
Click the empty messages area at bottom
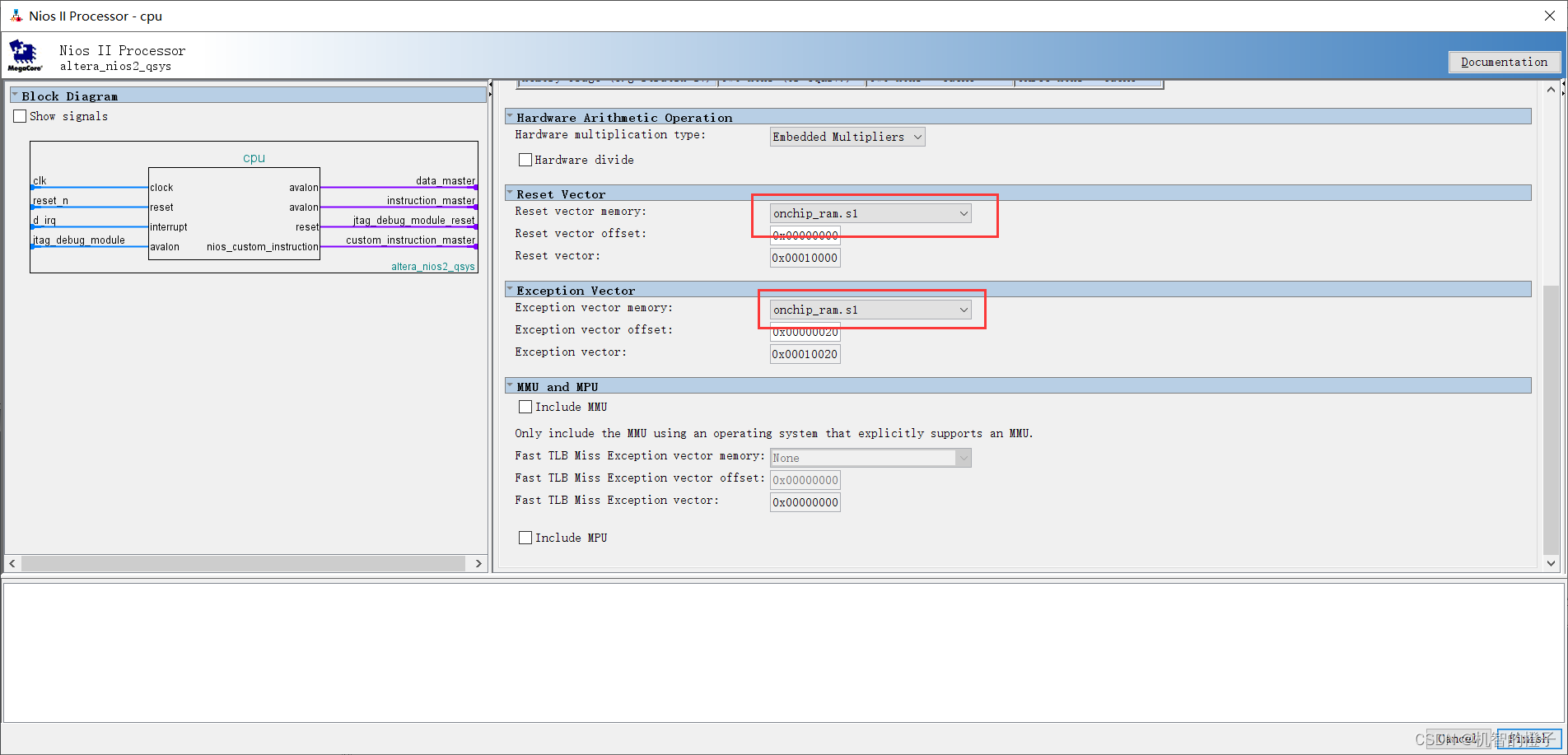(784, 652)
